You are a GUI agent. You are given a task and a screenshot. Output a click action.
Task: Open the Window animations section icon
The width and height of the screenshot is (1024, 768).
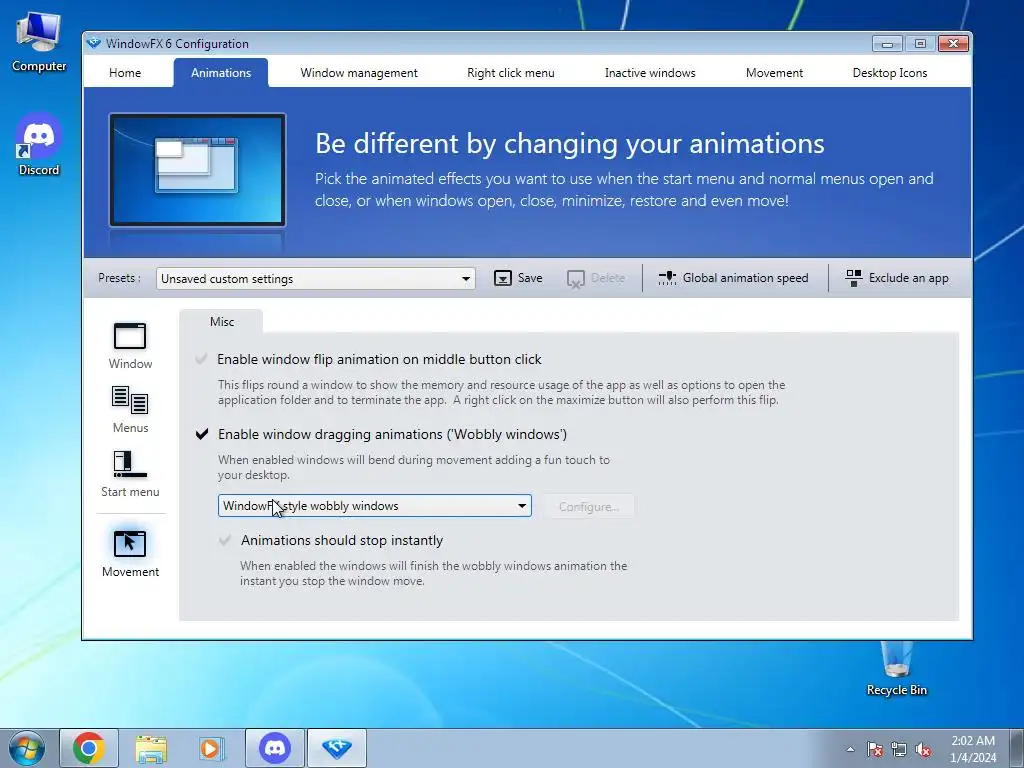click(130, 337)
